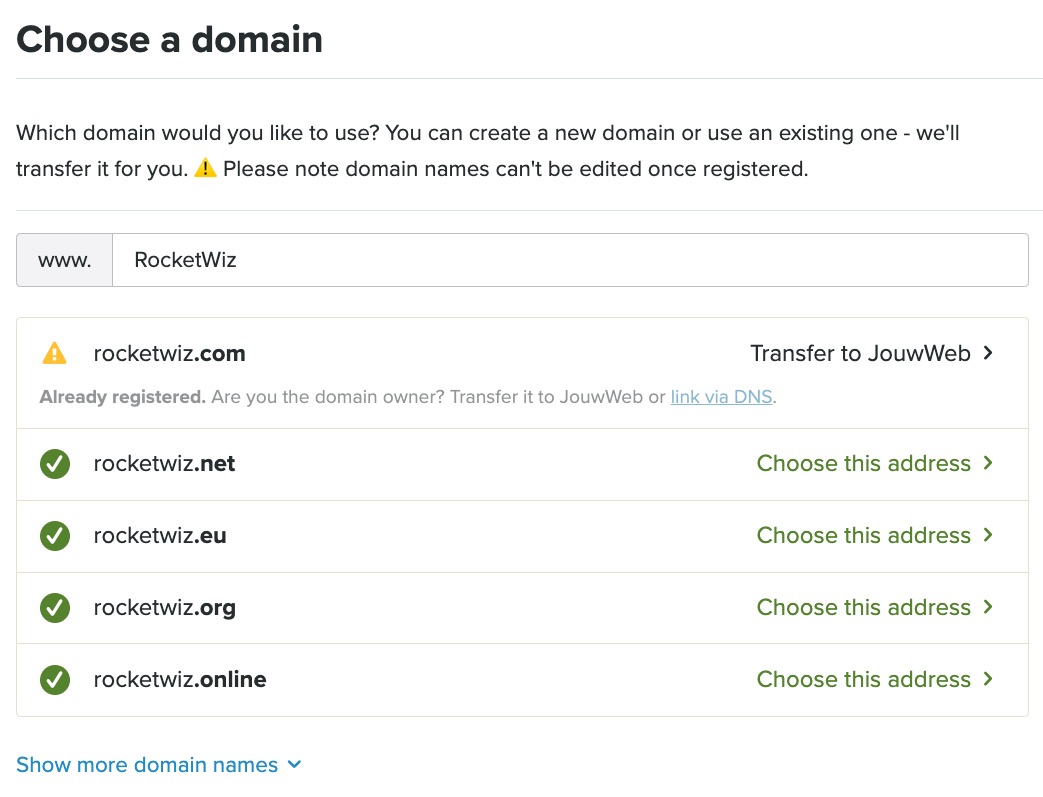This screenshot has width=1043, height=797.
Task: Choose this address for rocketwiz.org
Action: coord(863,607)
